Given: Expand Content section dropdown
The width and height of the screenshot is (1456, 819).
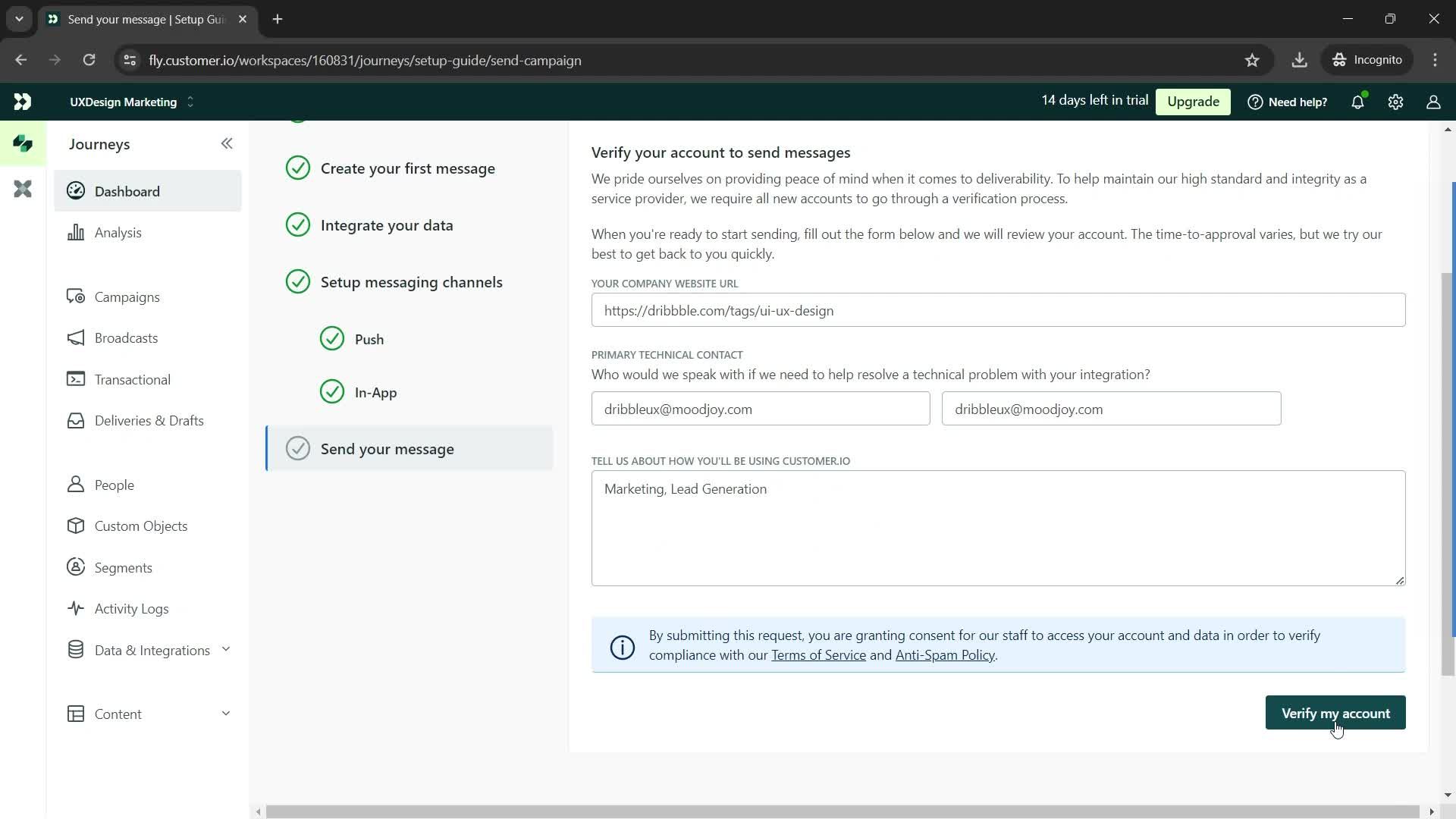Looking at the screenshot, I should pyautogui.click(x=225, y=714).
